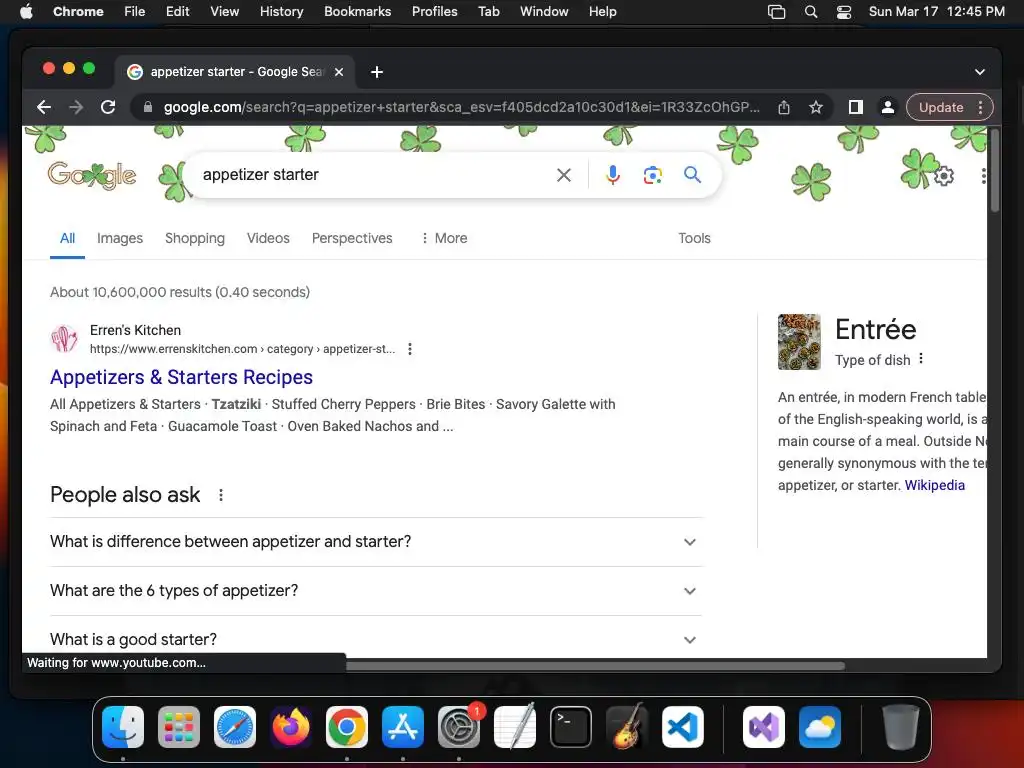The height and width of the screenshot is (768, 1024).
Task: Expand 'What is difference between appetizer and starter?'
Action: (376, 542)
